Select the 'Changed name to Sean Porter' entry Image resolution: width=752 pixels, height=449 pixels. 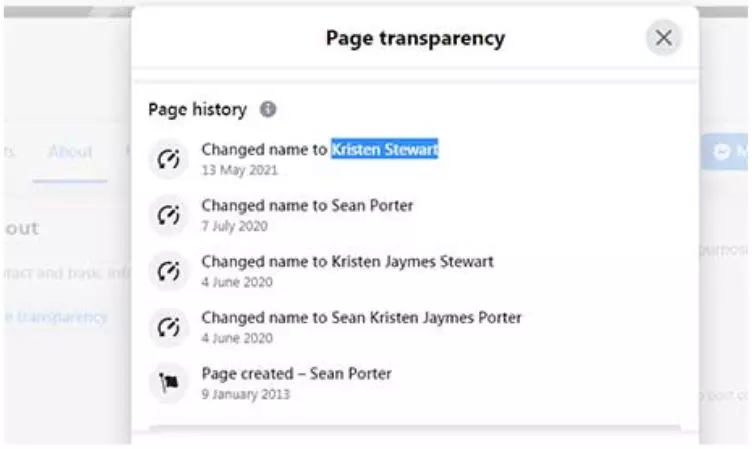pyautogui.click(x=307, y=205)
